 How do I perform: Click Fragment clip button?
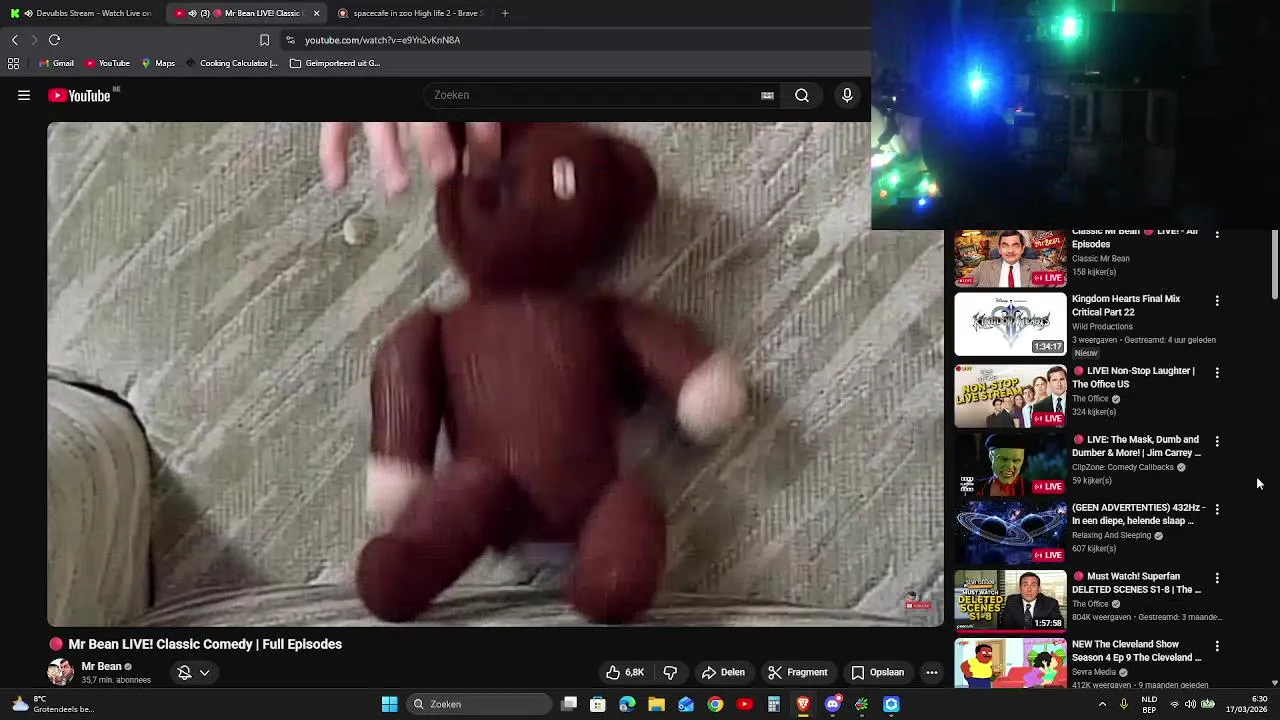click(x=797, y=672)
